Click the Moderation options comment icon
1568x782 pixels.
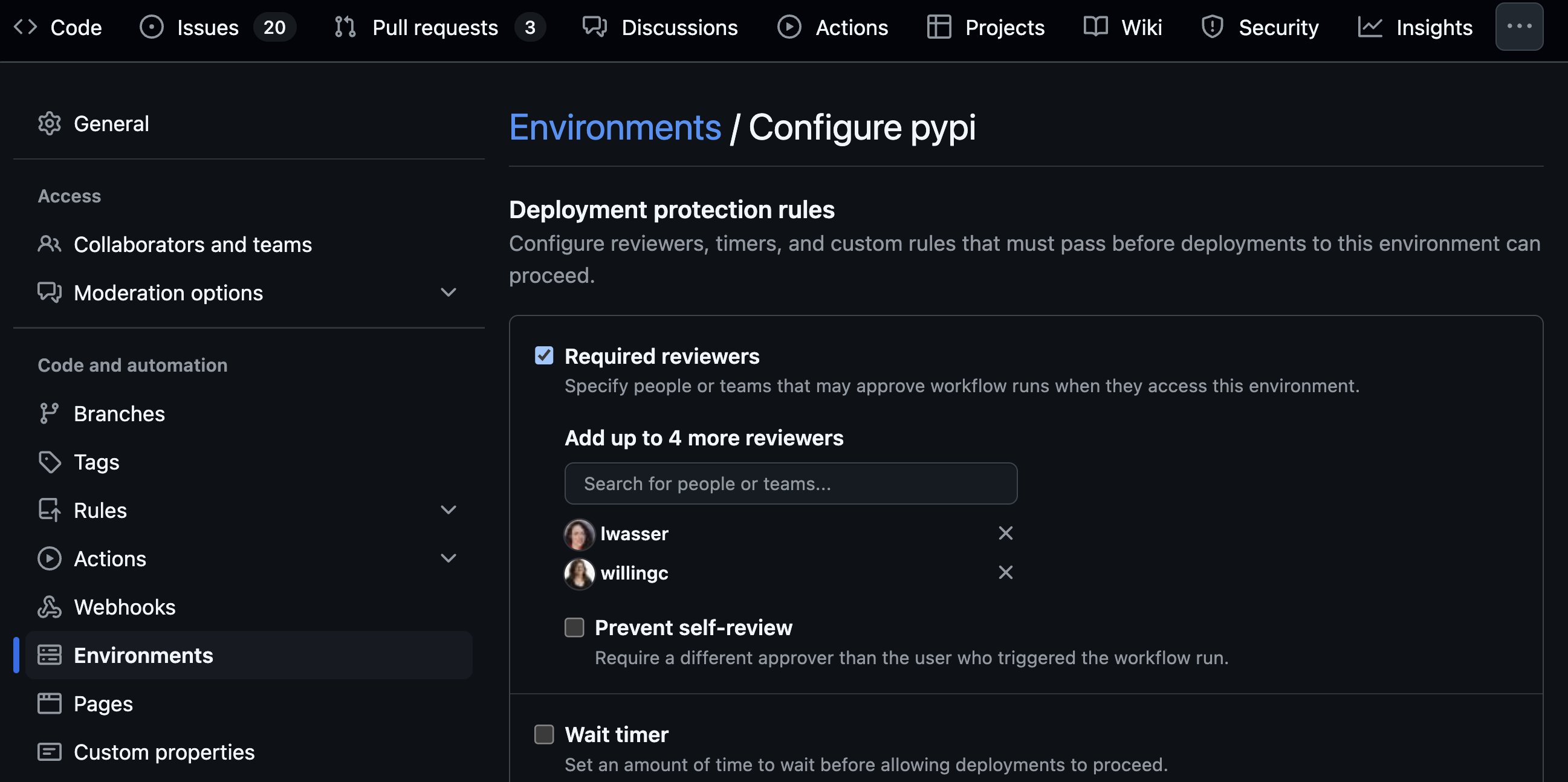[x=50, y=292]
